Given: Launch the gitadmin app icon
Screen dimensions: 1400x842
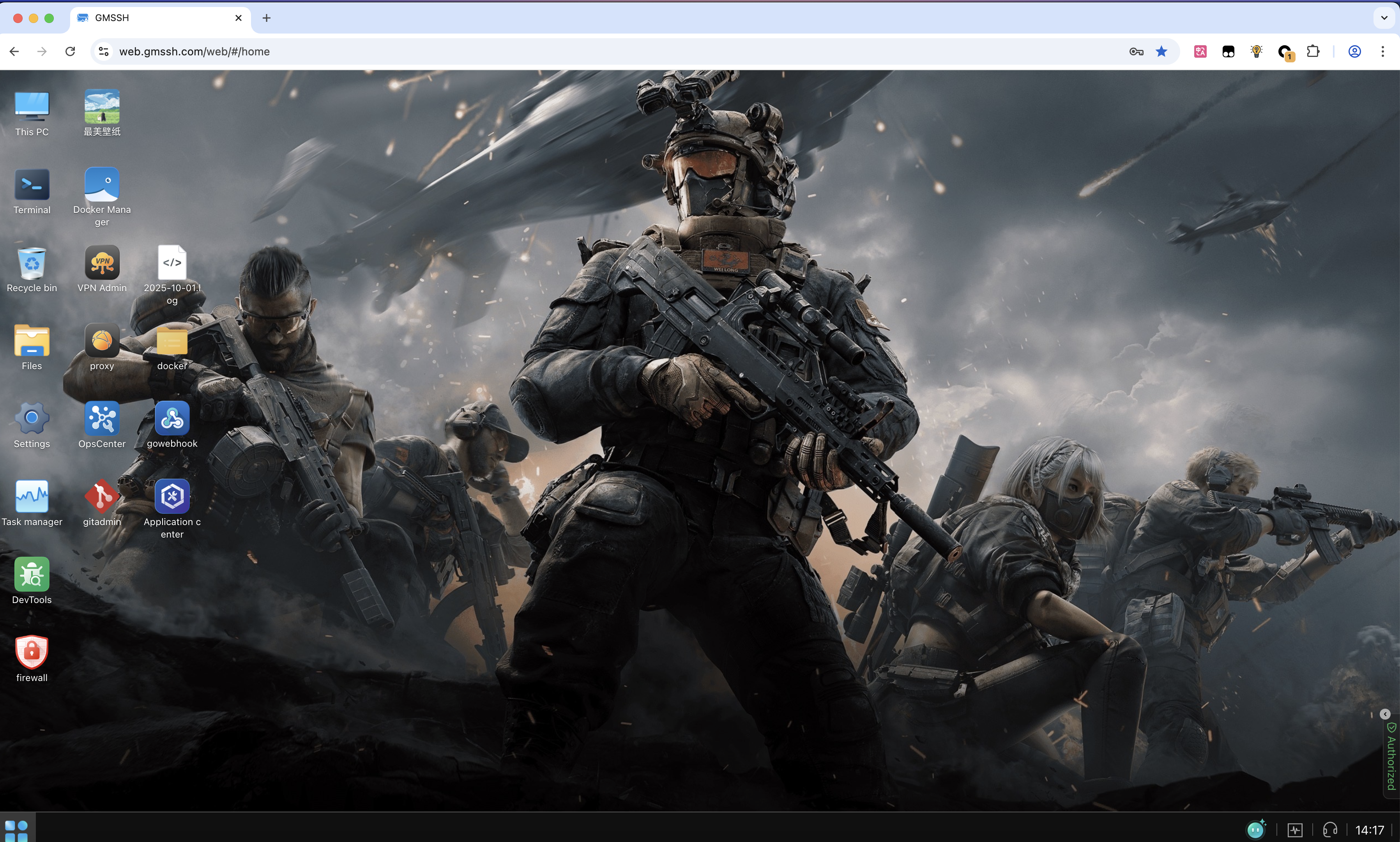Looking at the screenshot, I should 102,497.
